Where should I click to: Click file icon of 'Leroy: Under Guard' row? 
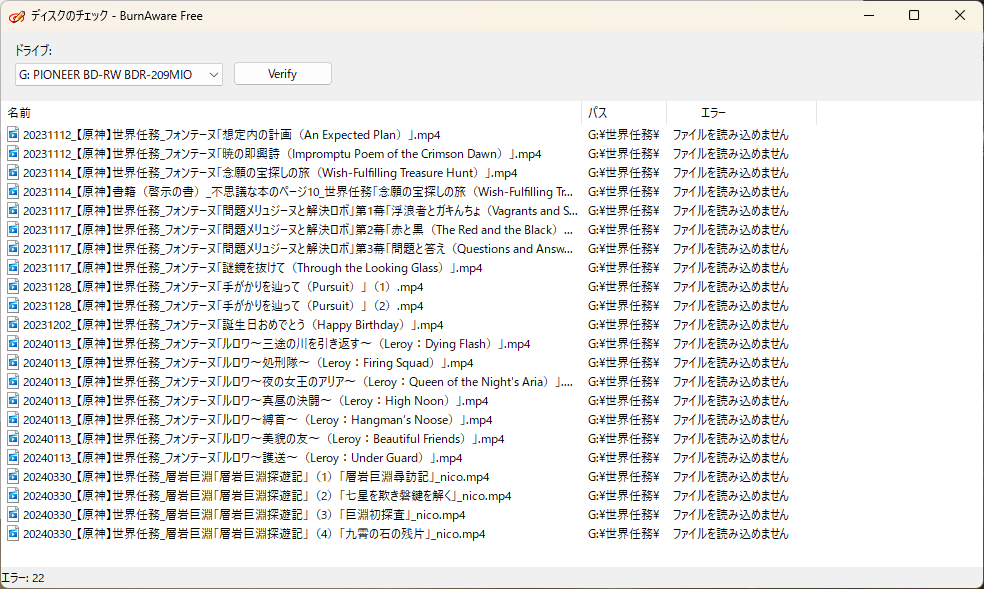tap(13, 457)
